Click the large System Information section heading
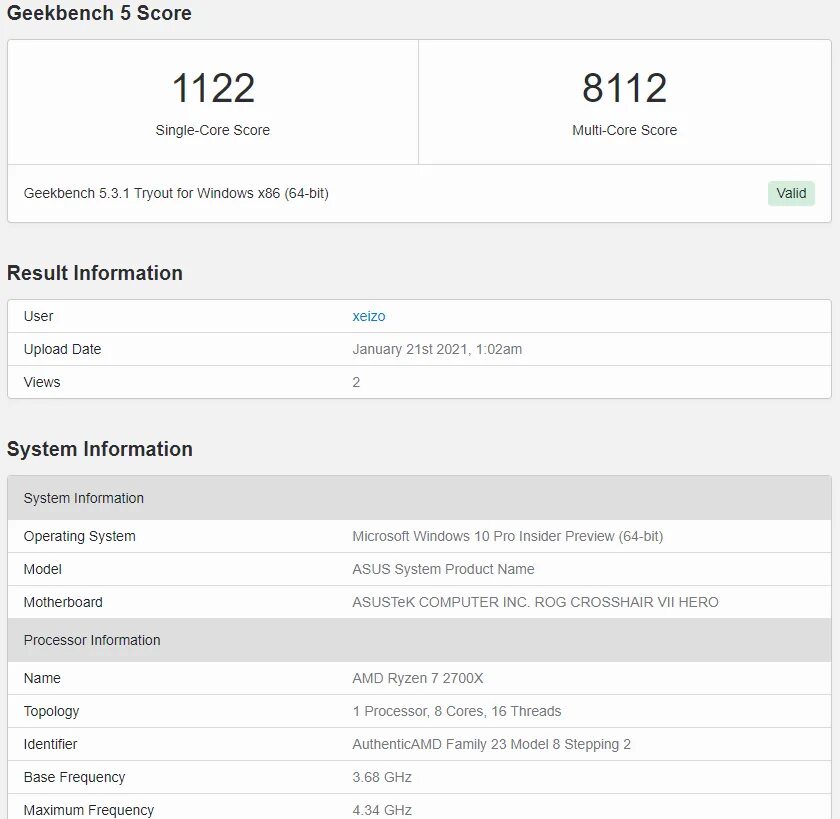 pos(100,449)
